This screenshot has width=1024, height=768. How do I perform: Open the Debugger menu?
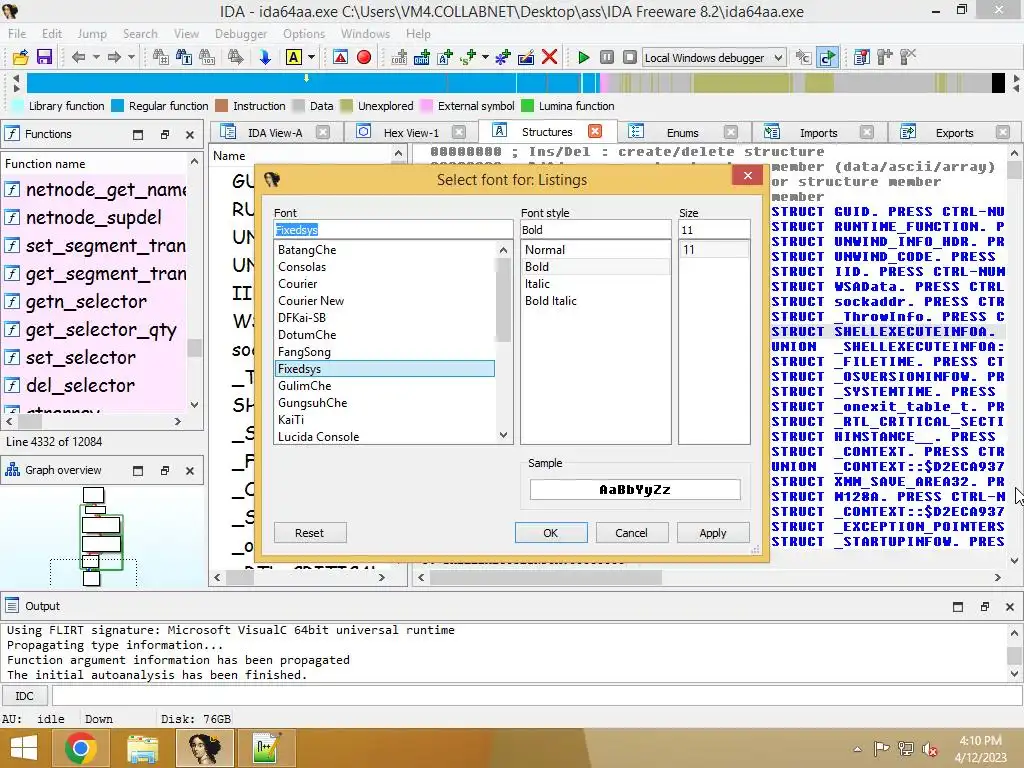click(x=241, y=33)
